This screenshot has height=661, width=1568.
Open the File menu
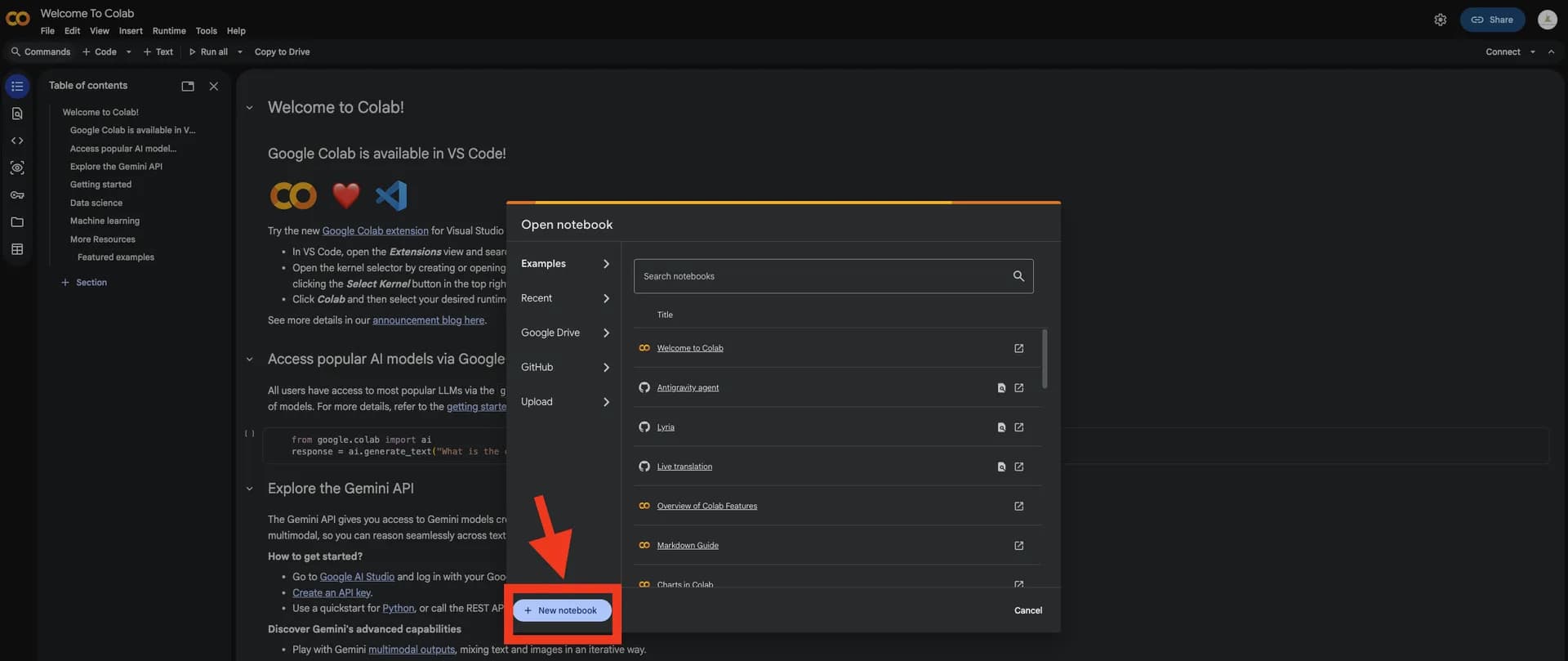(47, 31)
